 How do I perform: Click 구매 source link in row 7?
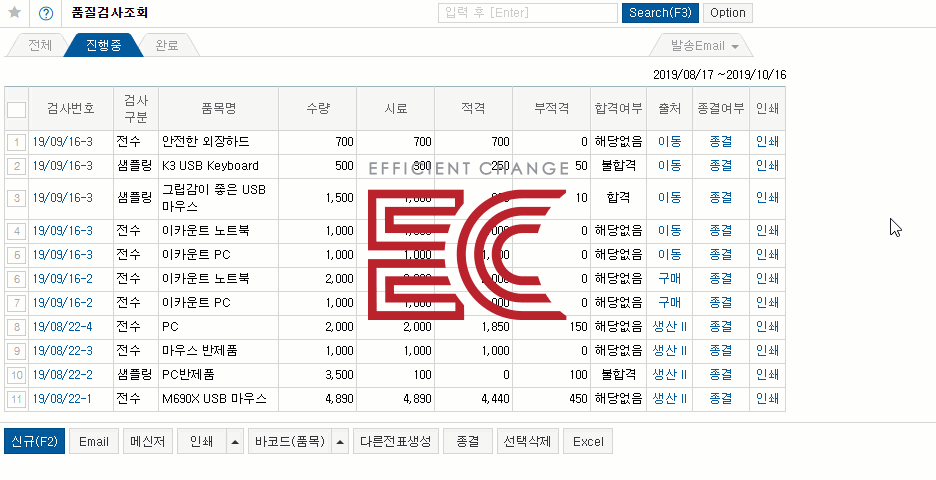tap(669, 303)
